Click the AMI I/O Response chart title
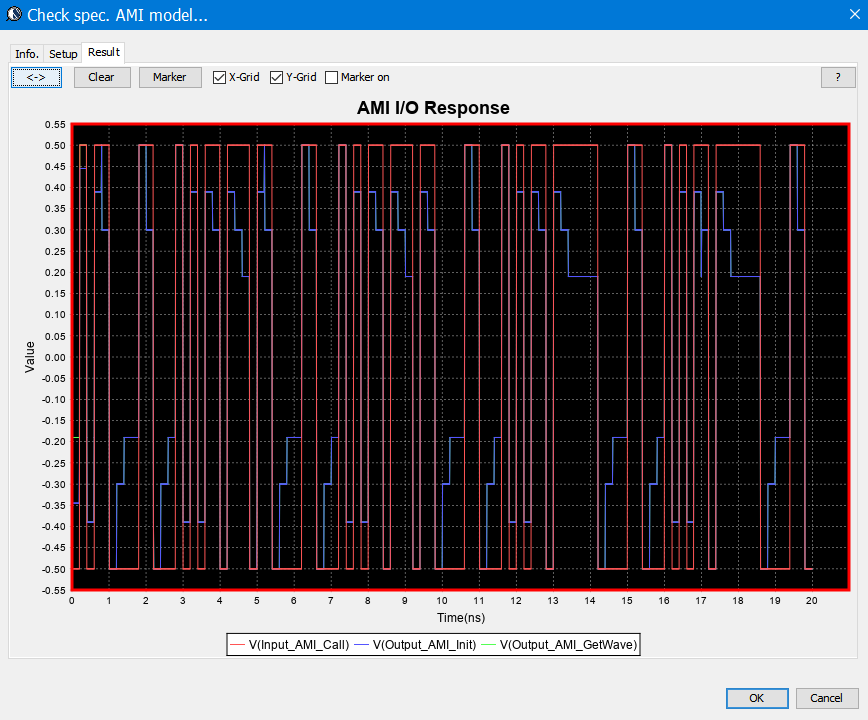This screenshot has width=868, height=720. [433, 108]
